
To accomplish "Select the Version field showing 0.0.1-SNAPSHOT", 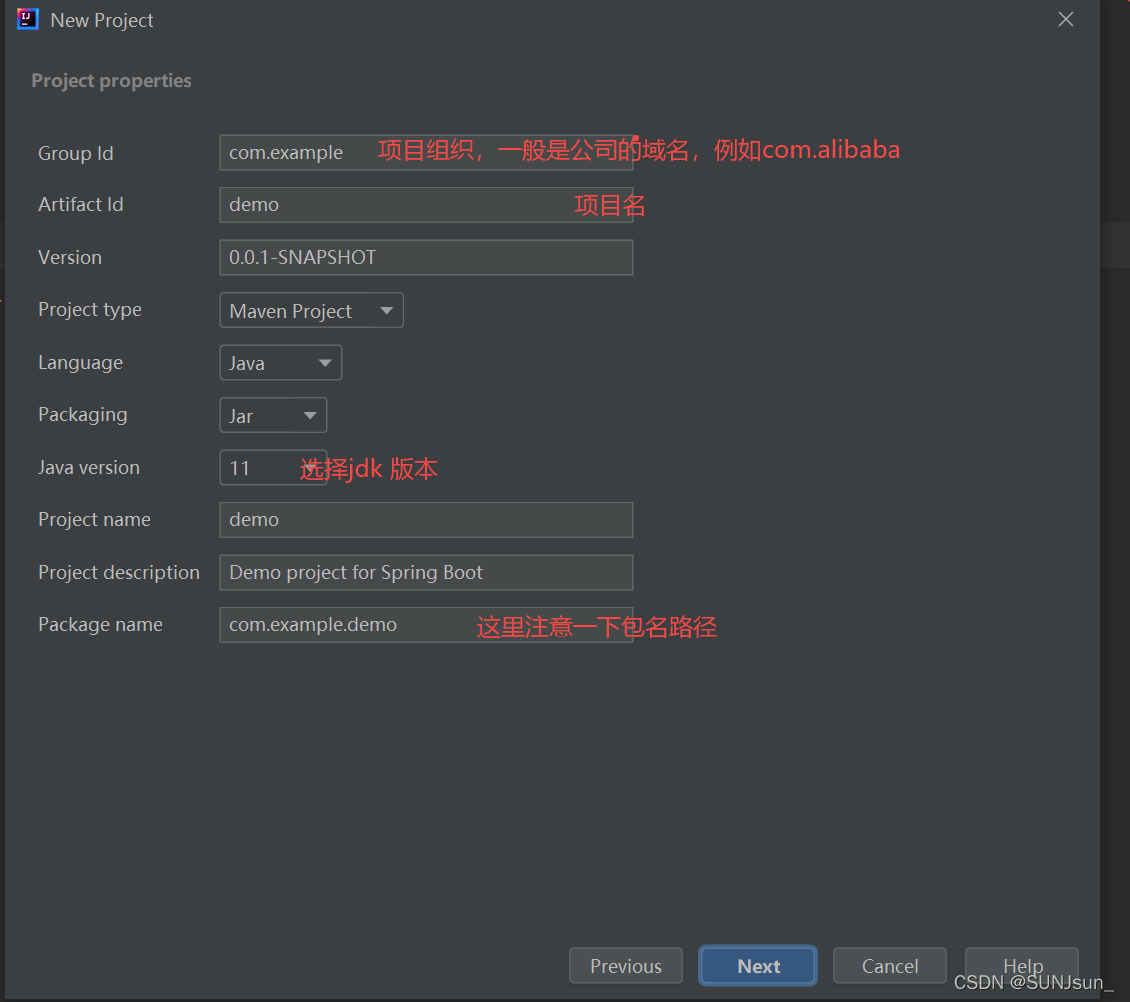I will 426,257.
